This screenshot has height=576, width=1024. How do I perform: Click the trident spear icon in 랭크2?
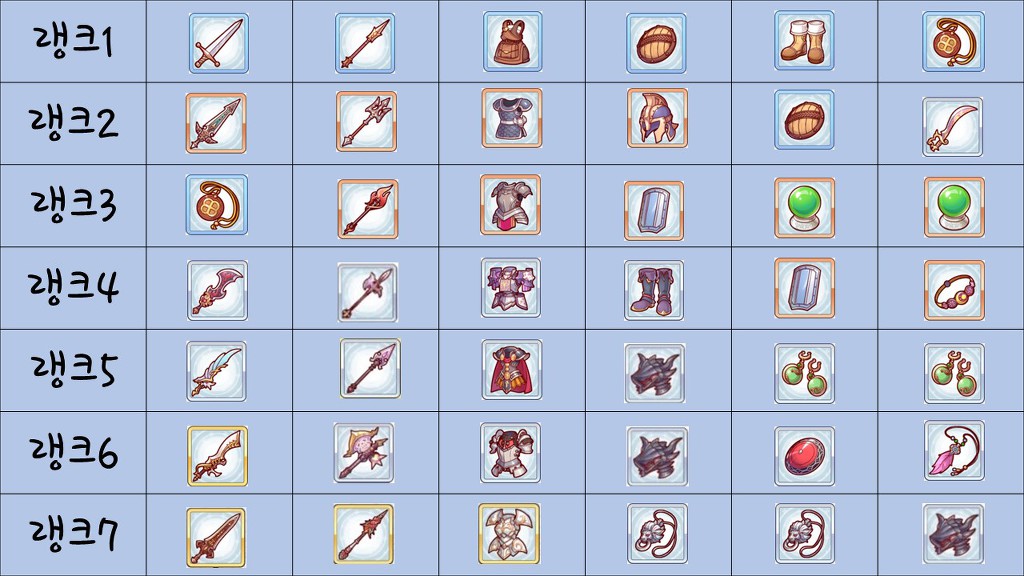point(366,121)
